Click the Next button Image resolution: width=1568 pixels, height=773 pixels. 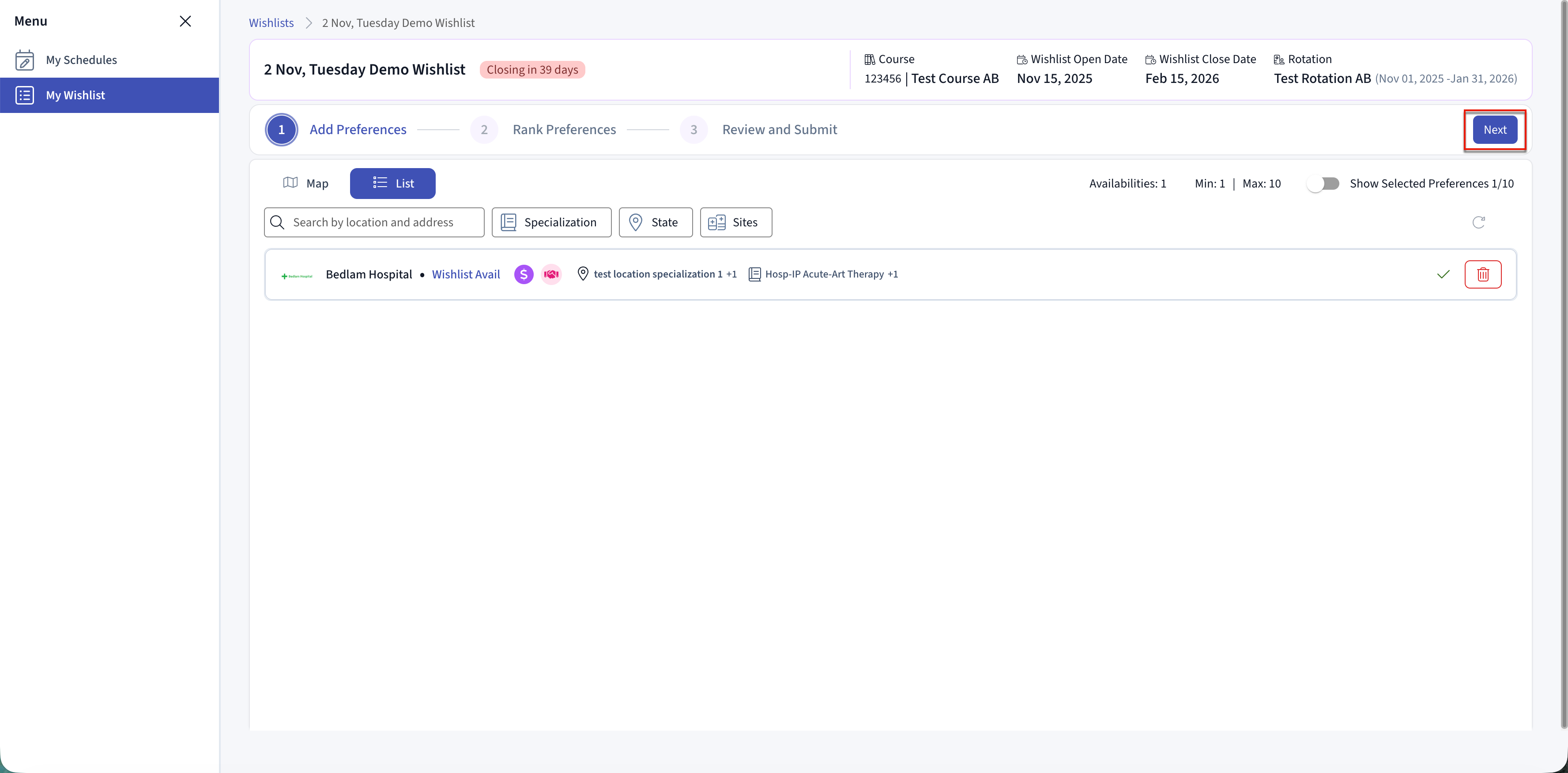click(x=1494, y=130)
